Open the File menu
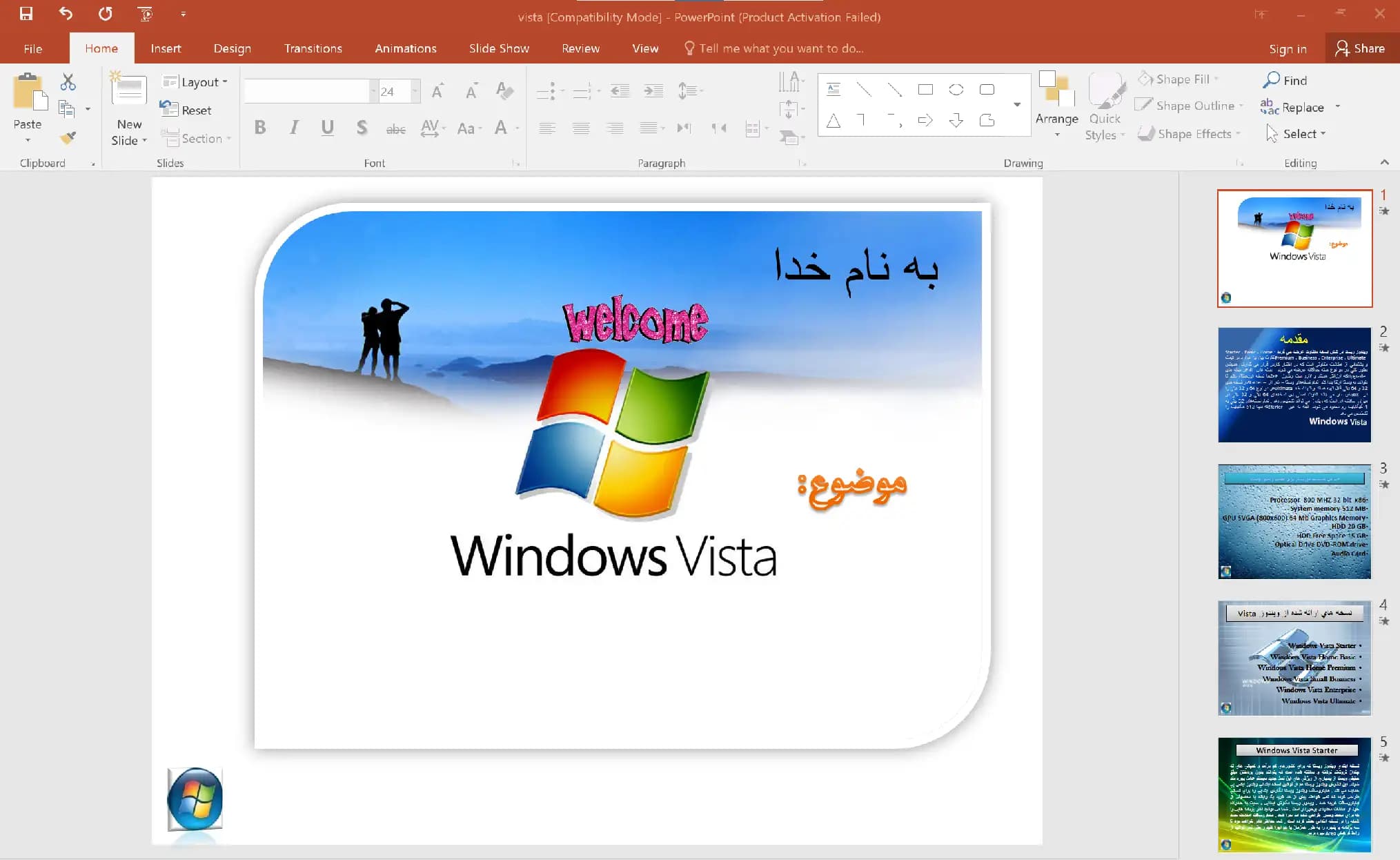The height and width of the screenshot is (860, 1400). tap(32, 48)
